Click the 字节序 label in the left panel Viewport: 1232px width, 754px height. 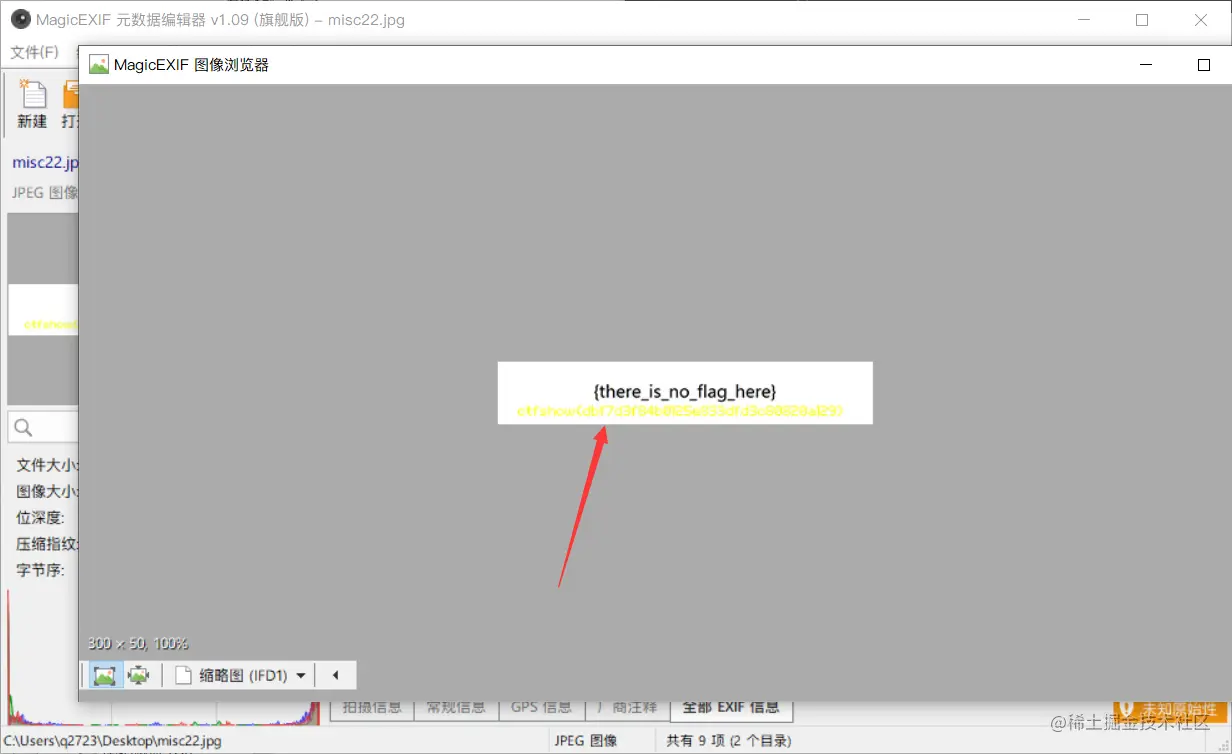click(41, 570)
